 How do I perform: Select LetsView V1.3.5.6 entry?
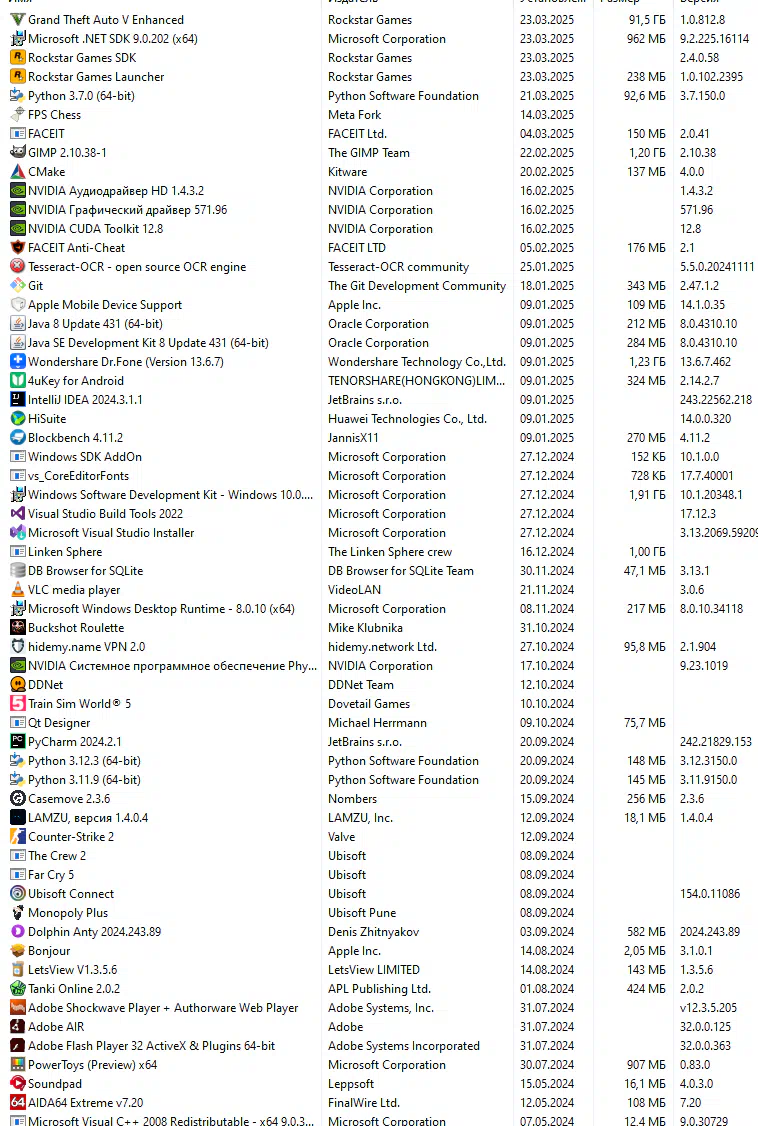click(72, 970)
